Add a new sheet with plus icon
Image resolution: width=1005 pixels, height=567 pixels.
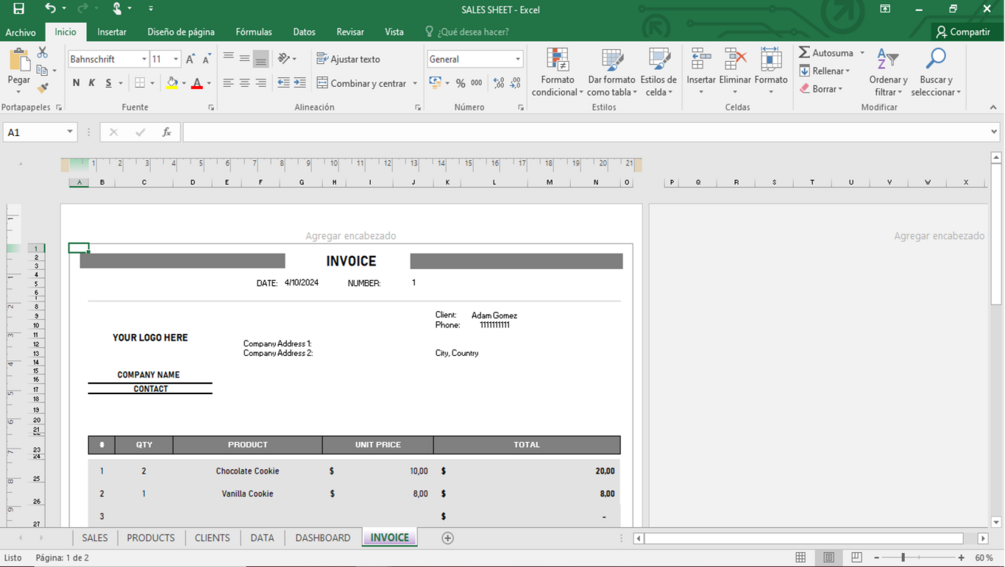point(447,538)
